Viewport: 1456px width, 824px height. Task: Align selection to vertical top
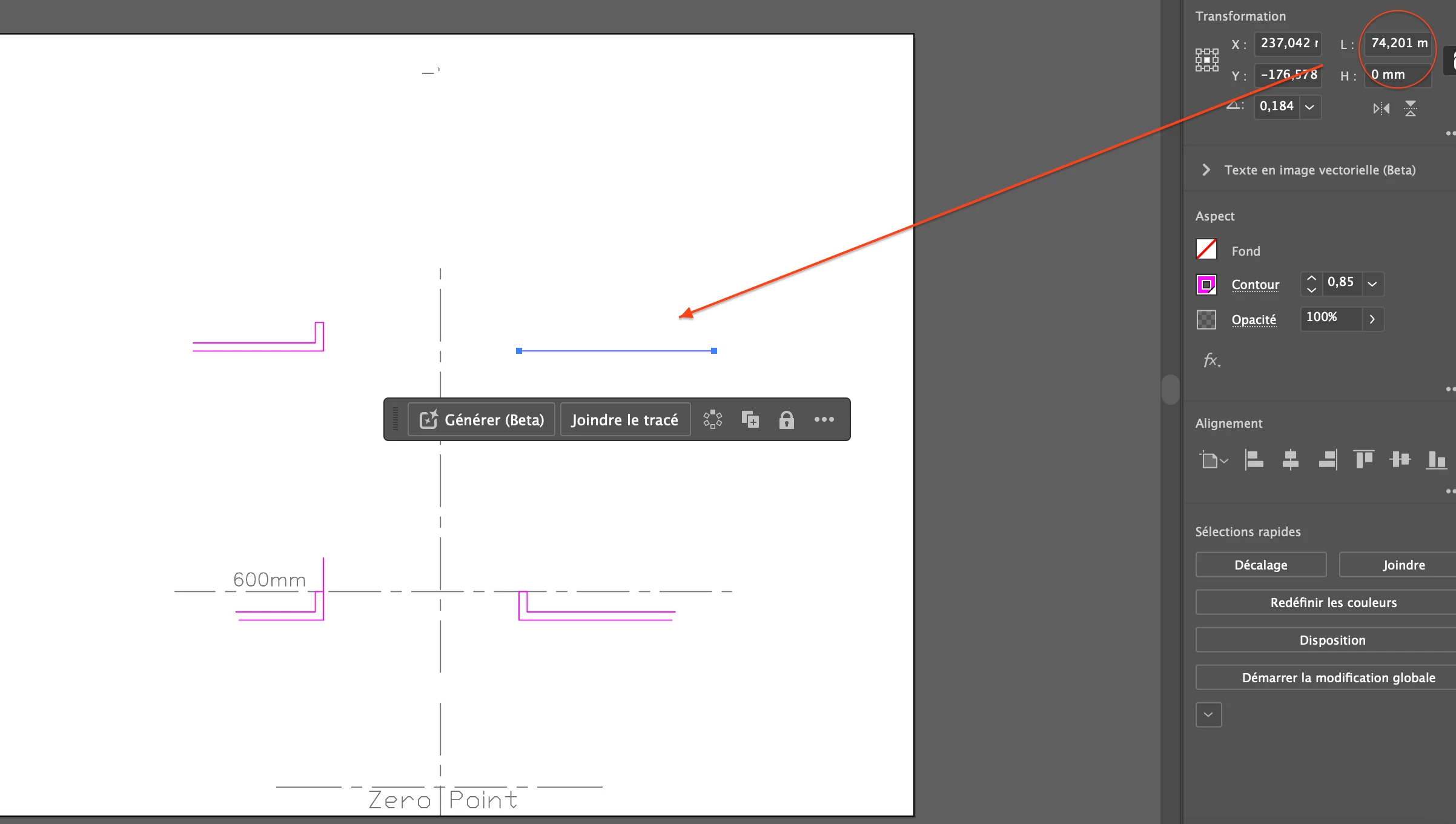(1363, 460)
